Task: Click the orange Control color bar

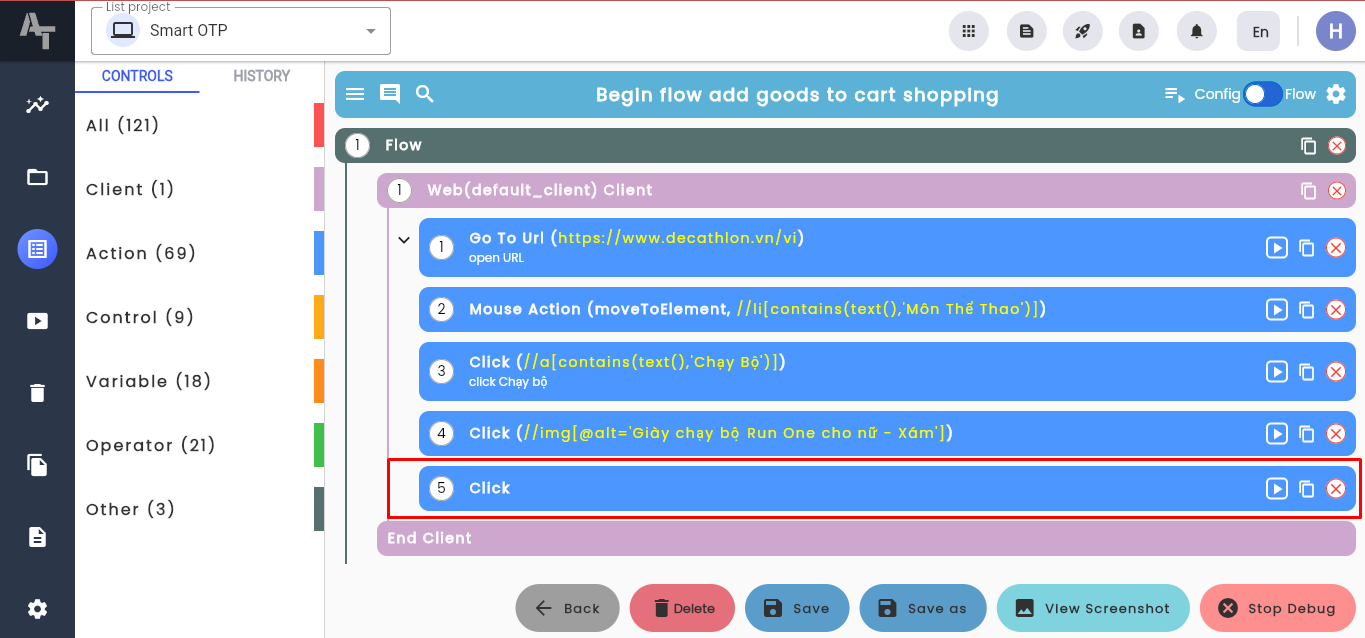Action: [319, 317]
